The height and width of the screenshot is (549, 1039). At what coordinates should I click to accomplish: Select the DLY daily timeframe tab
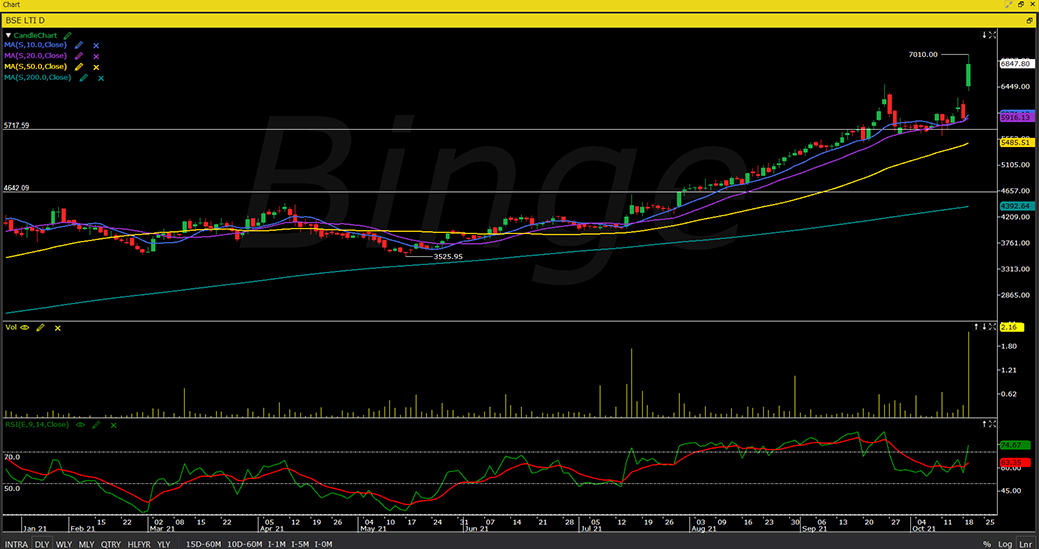click(42, 544)
